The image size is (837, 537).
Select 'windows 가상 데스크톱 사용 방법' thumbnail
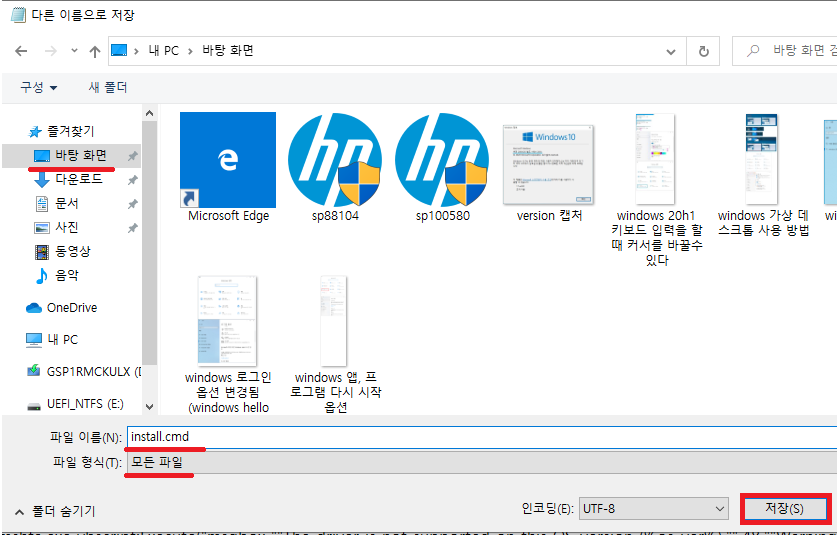[x=762, y=159]
